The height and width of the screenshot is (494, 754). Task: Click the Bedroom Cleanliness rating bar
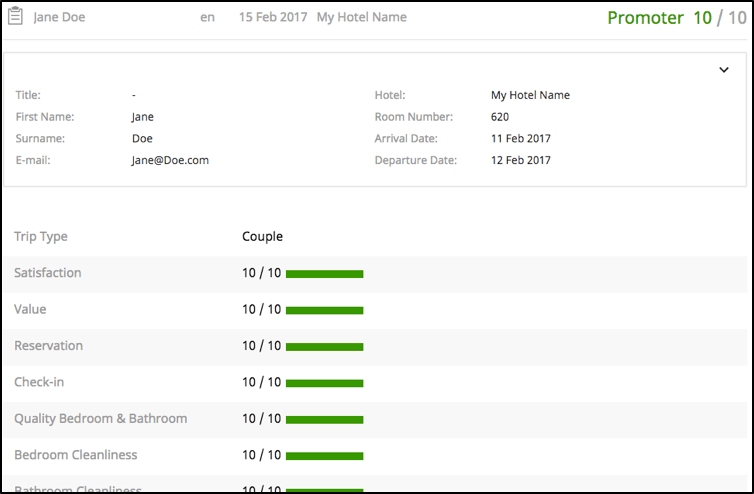click(324, 456)
